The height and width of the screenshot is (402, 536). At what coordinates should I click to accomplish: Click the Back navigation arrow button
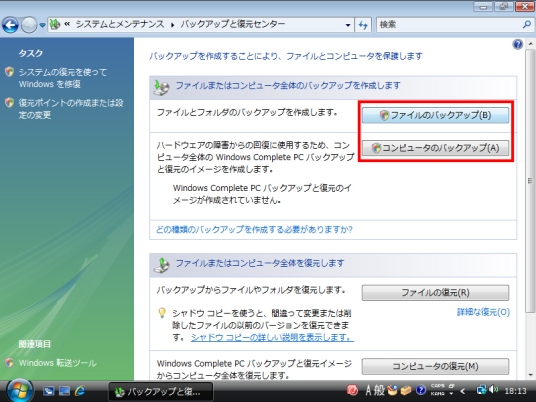coord(10,25)
